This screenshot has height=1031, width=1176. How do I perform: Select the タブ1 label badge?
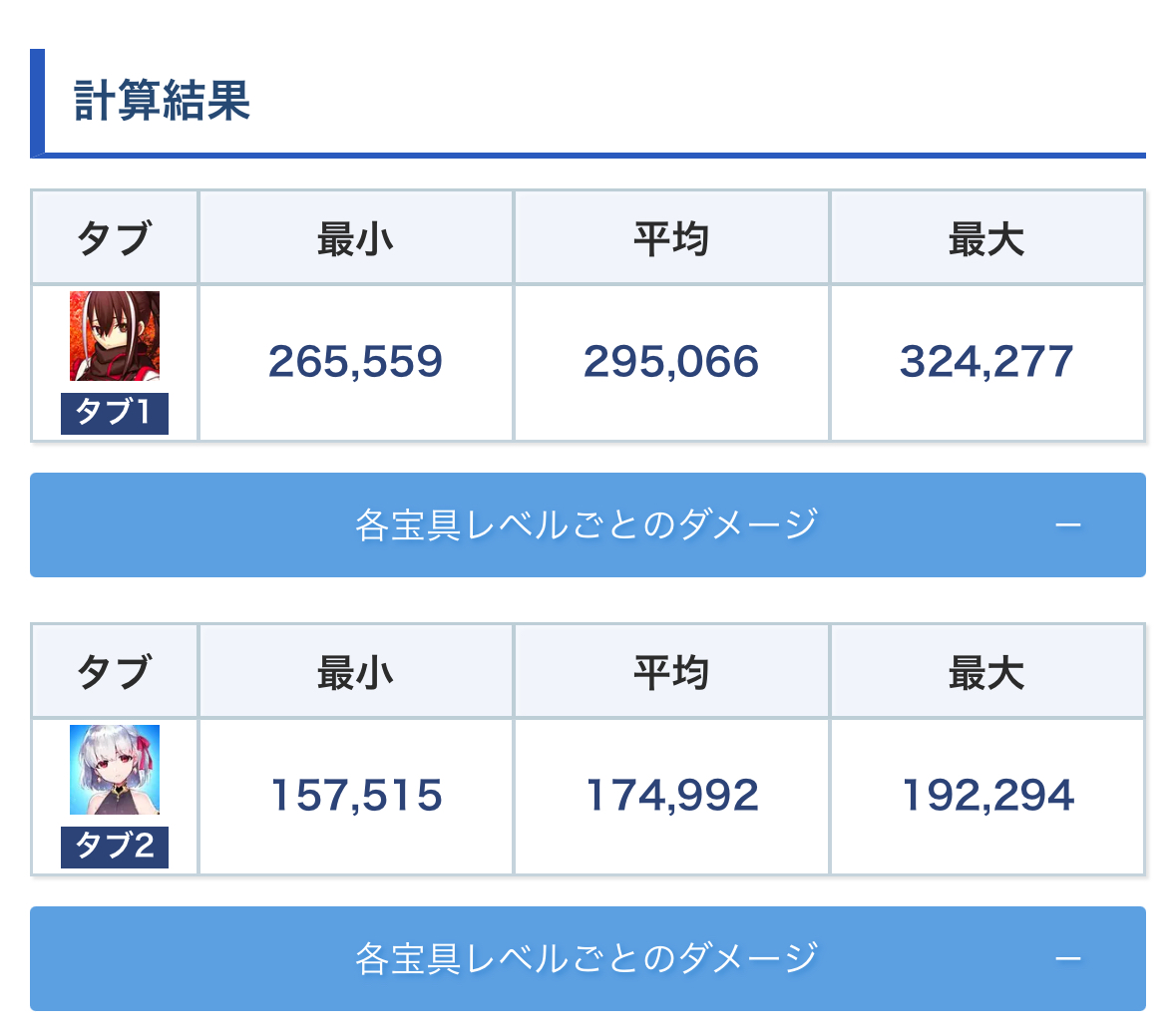pos(115,413)
